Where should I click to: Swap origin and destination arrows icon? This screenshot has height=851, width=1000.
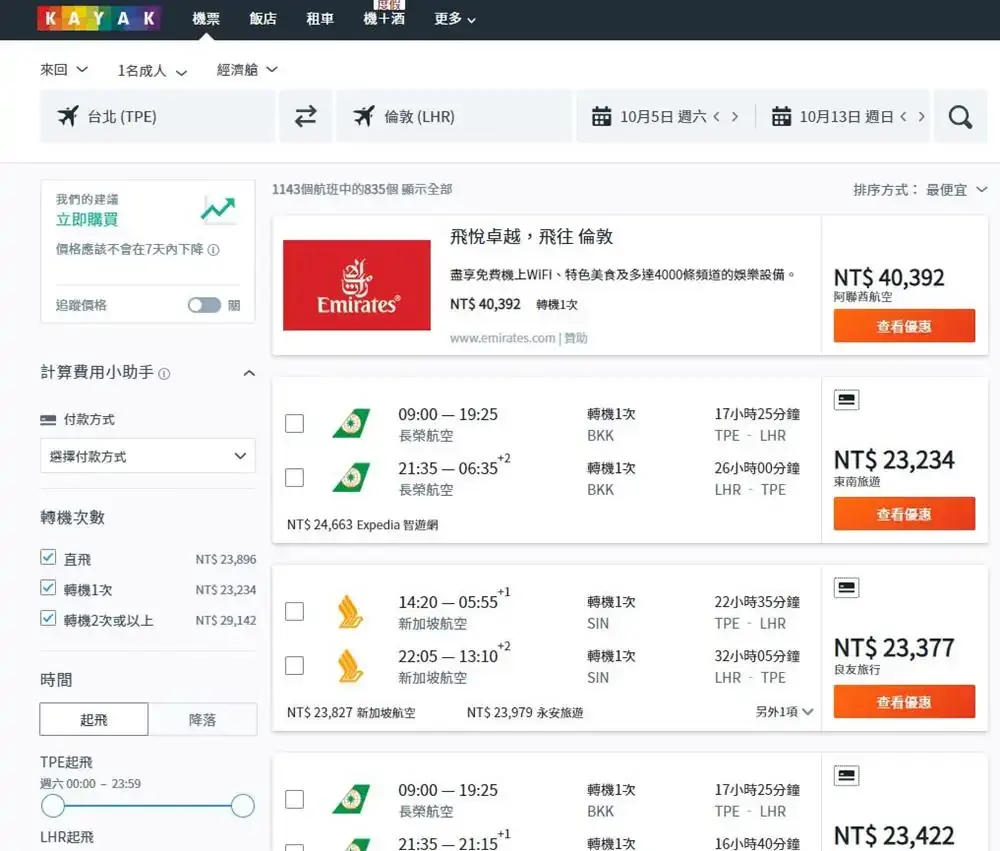(x=305, y=116)
